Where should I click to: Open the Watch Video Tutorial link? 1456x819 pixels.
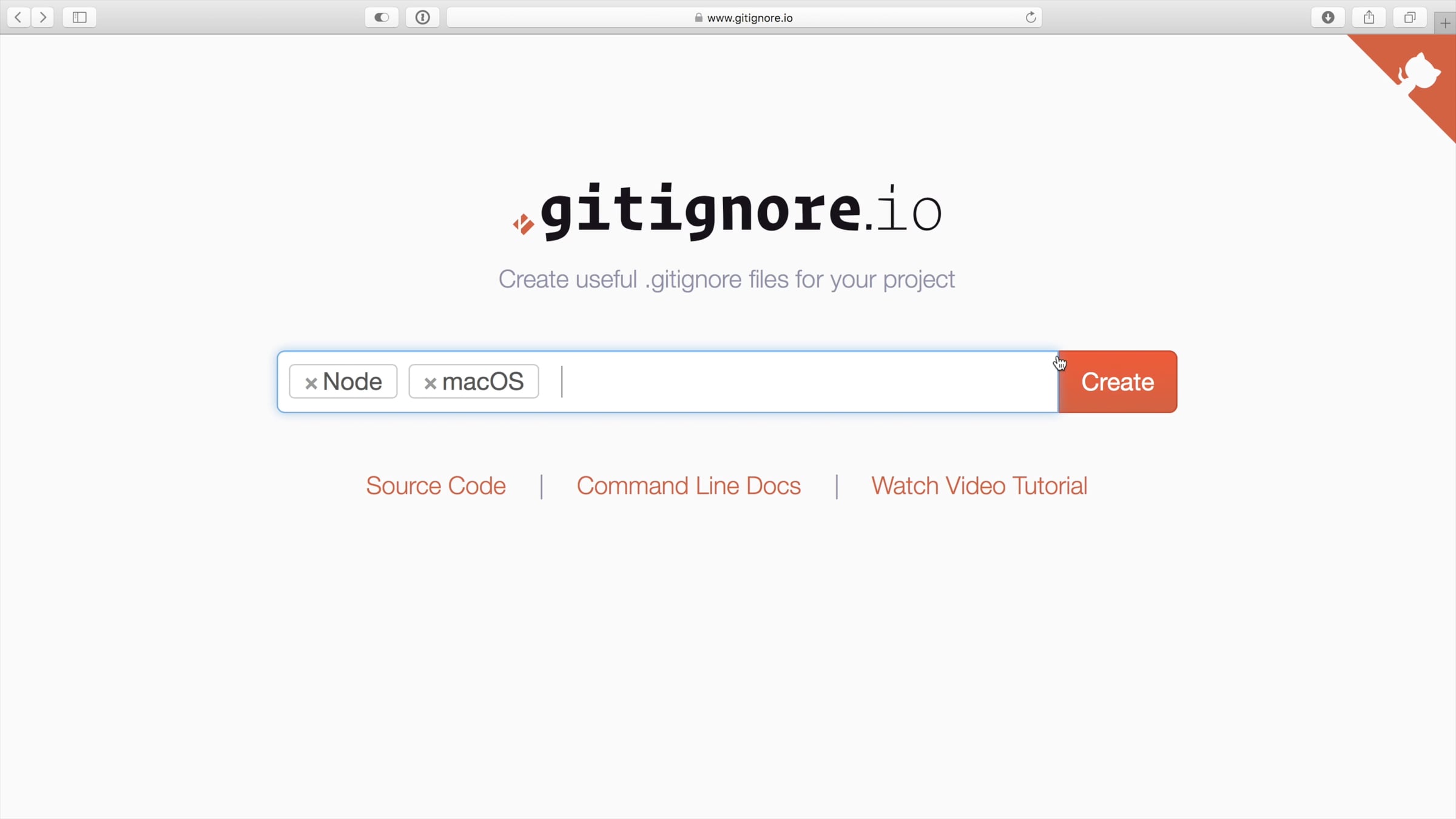[979, 486]
